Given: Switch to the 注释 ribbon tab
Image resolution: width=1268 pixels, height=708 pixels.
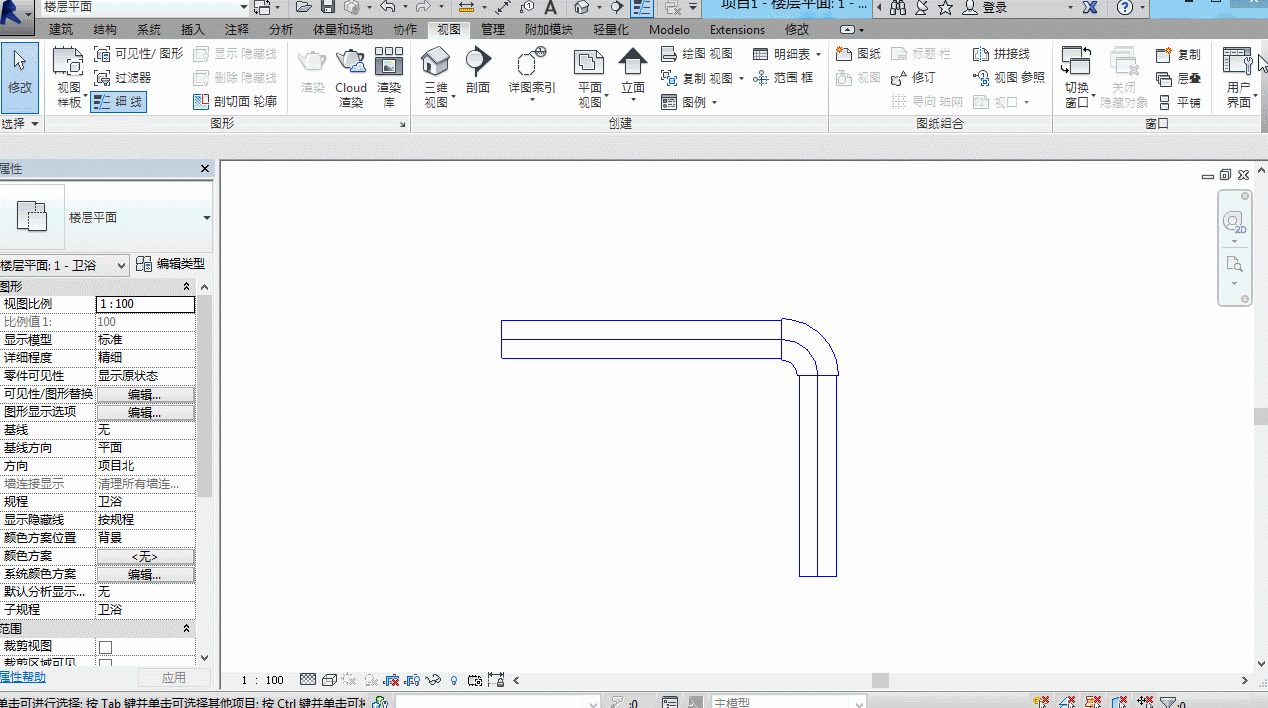Looking at the screenshot, I should 237,30.
